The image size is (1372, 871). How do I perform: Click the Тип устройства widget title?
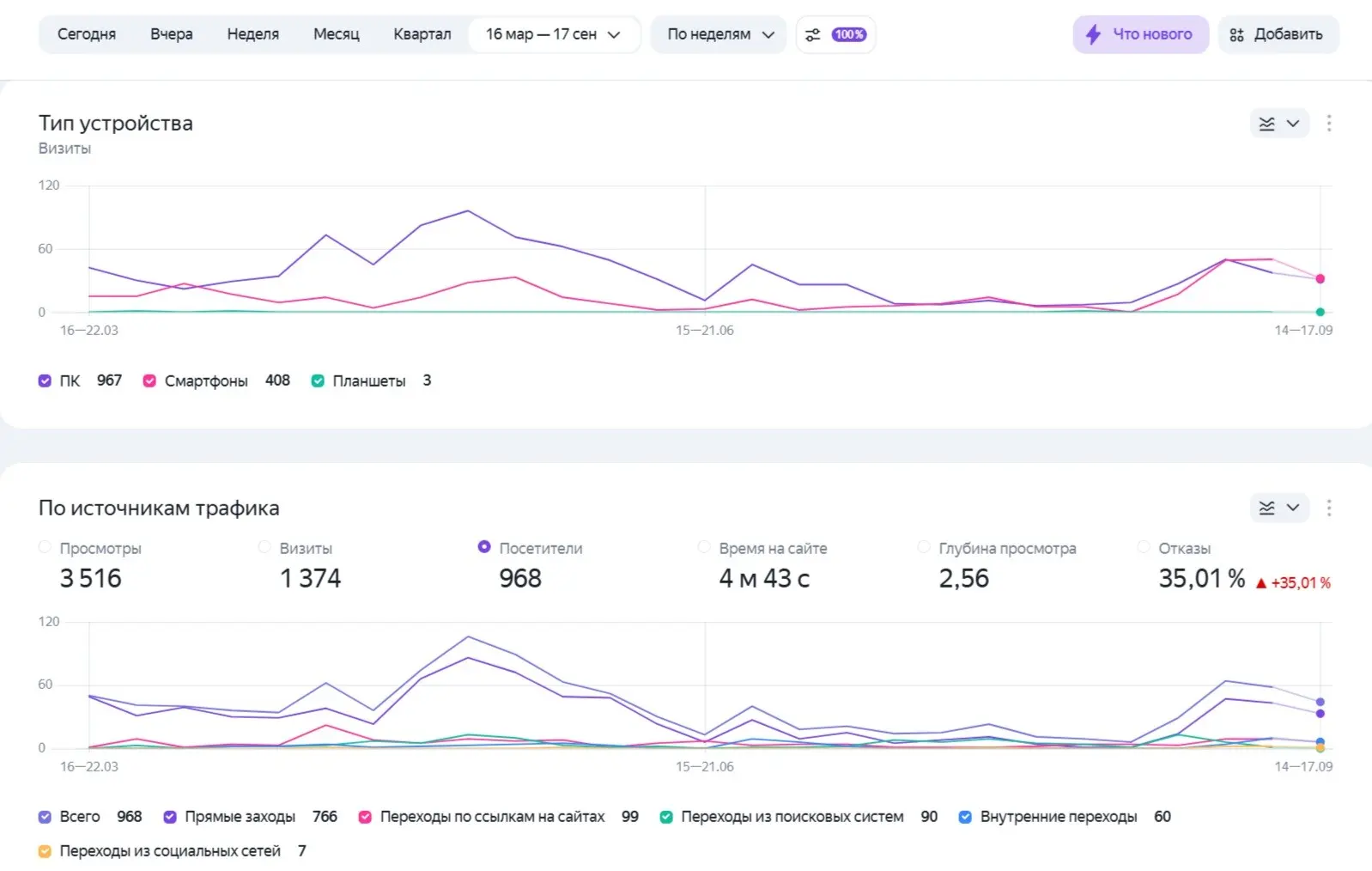click(x=116, y=124)
